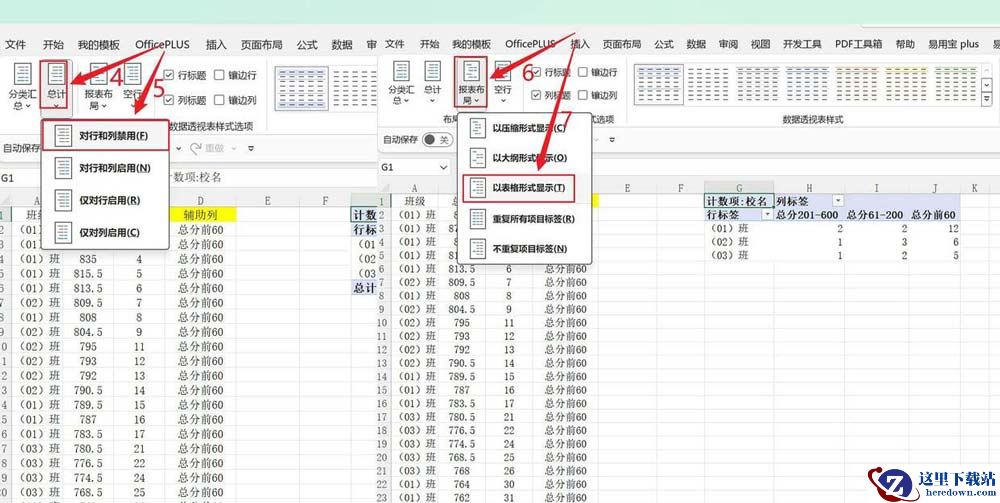Select 重复所有项目标签(R) option
The image size is (1000, 503).
(524, 219)
